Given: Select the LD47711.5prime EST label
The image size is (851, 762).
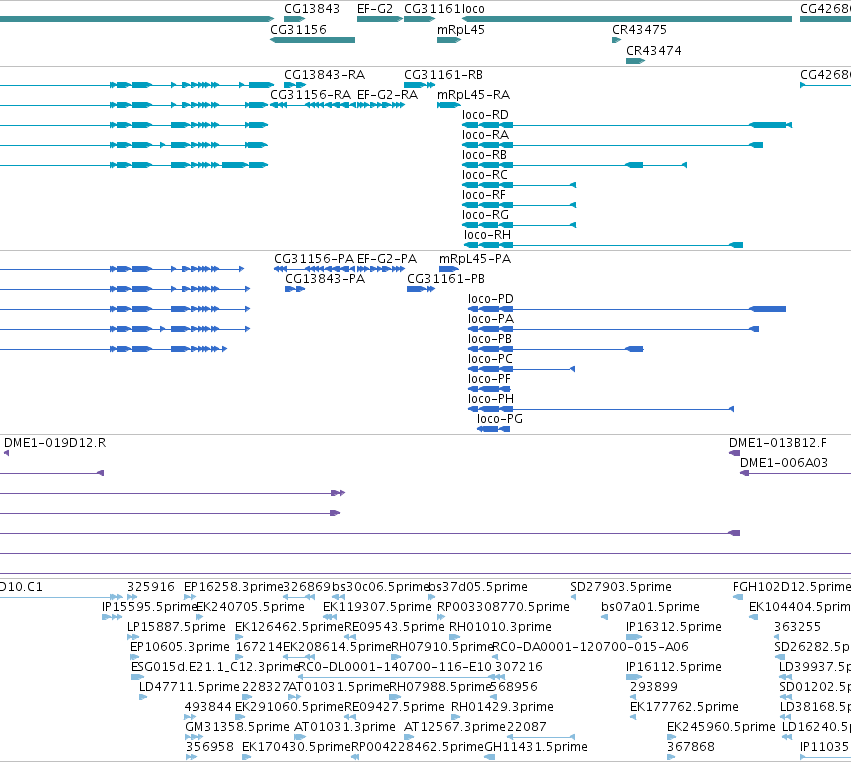Looking at the screenshot, I should (189, 687).
